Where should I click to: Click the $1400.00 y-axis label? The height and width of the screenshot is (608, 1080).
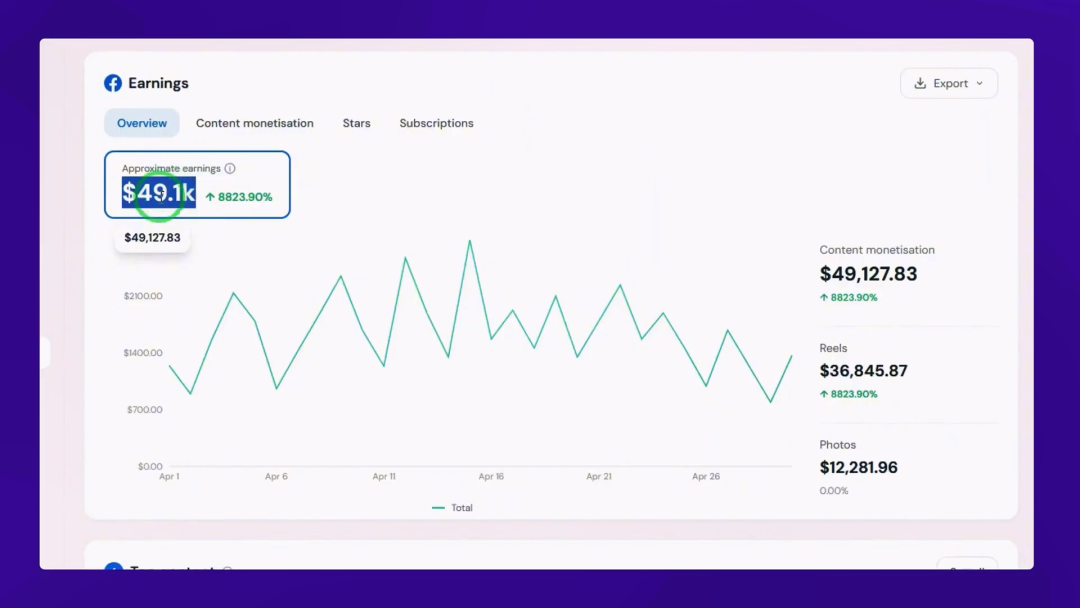tap(143, 353)
